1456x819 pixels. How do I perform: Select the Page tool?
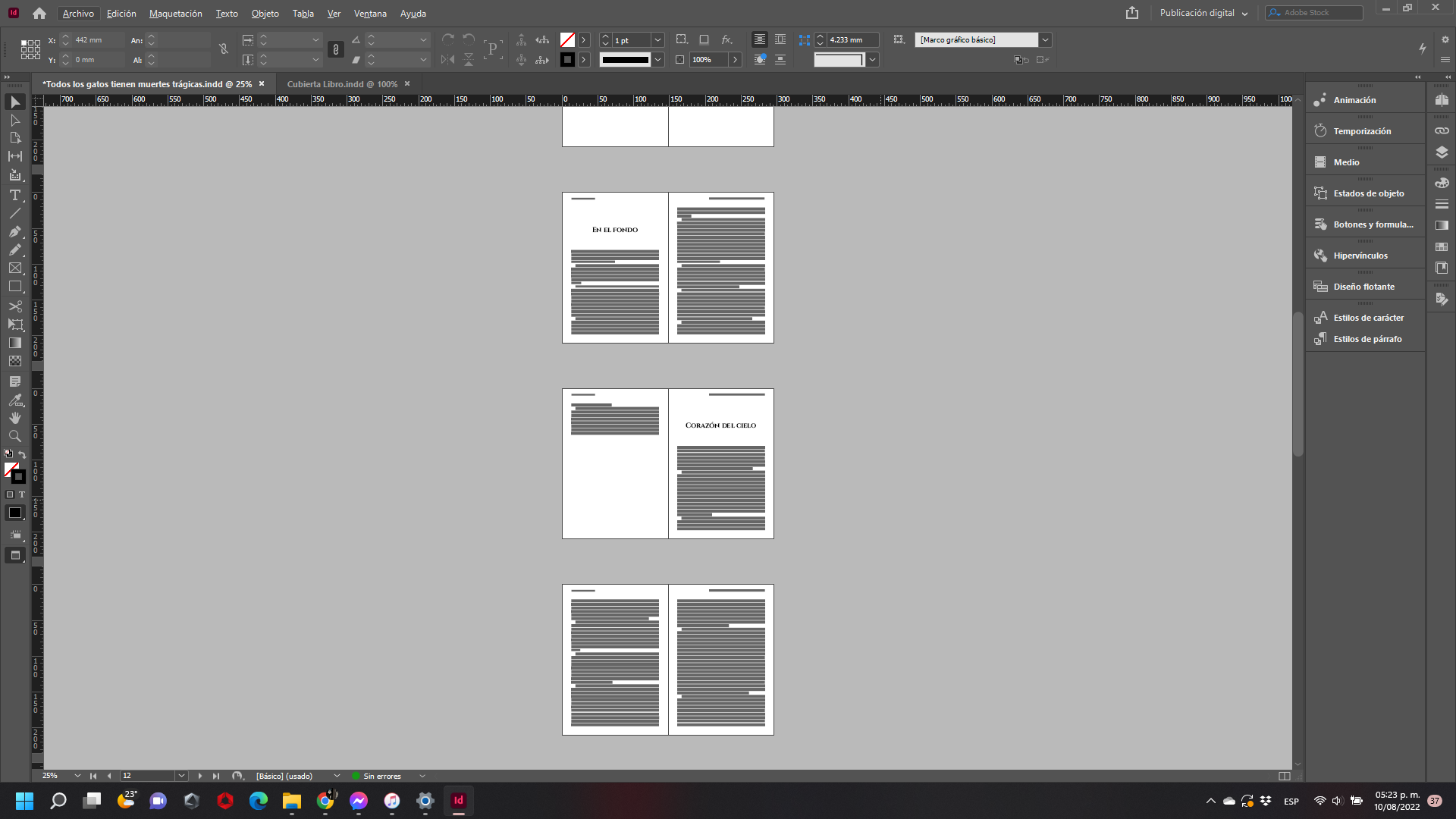pyautogui.click(x=15, y=138)
